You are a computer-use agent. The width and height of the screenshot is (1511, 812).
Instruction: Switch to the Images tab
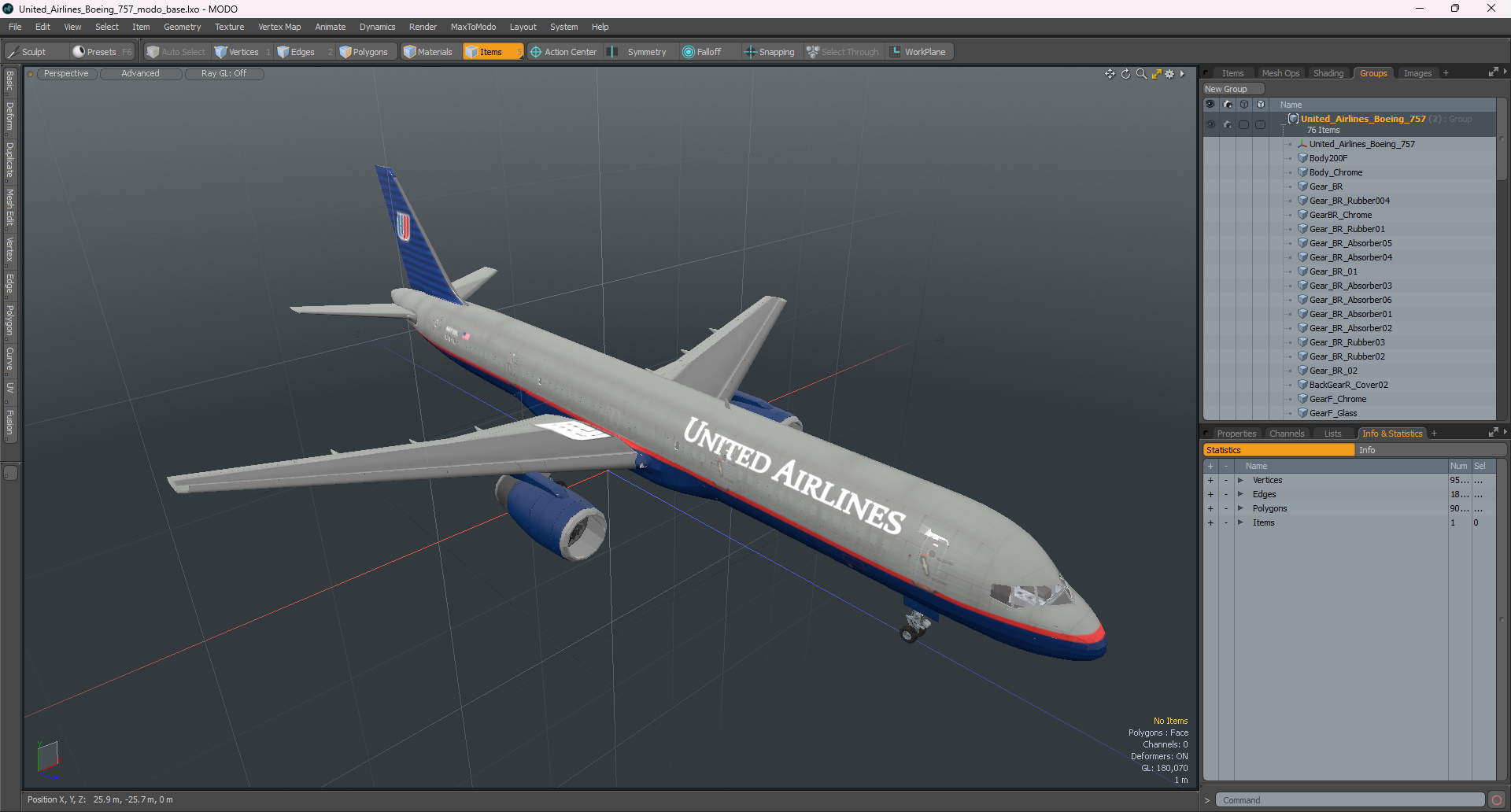click(x=1417, y=73)
